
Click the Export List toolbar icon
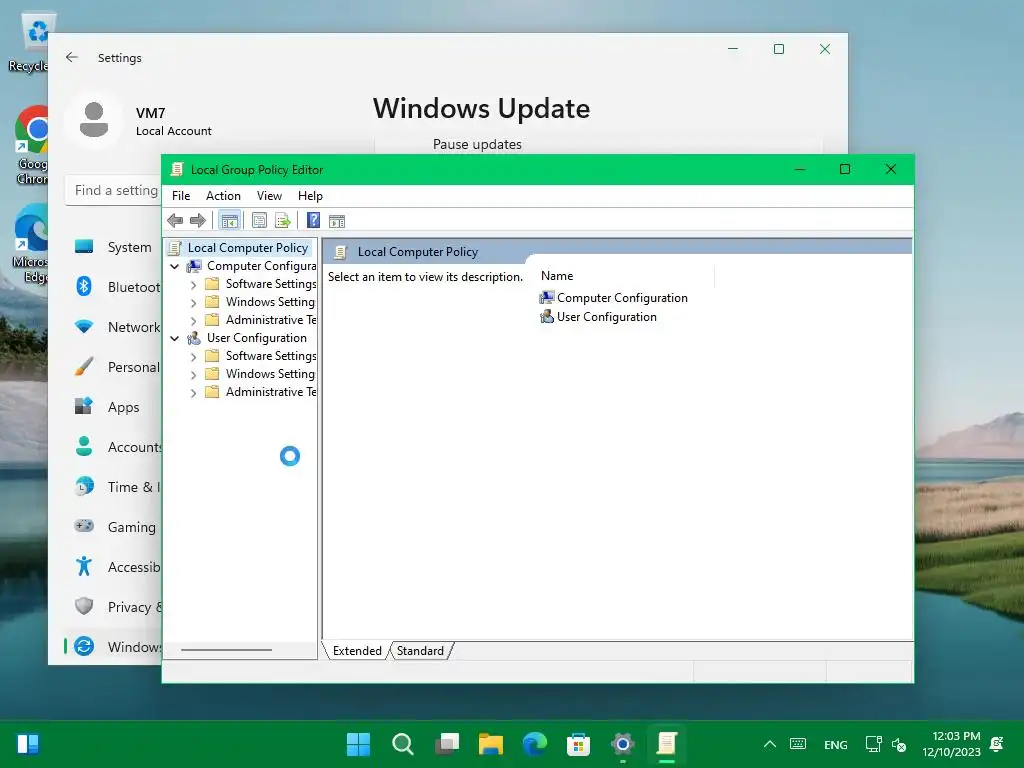pyautogui.click(x=283, y=221)
